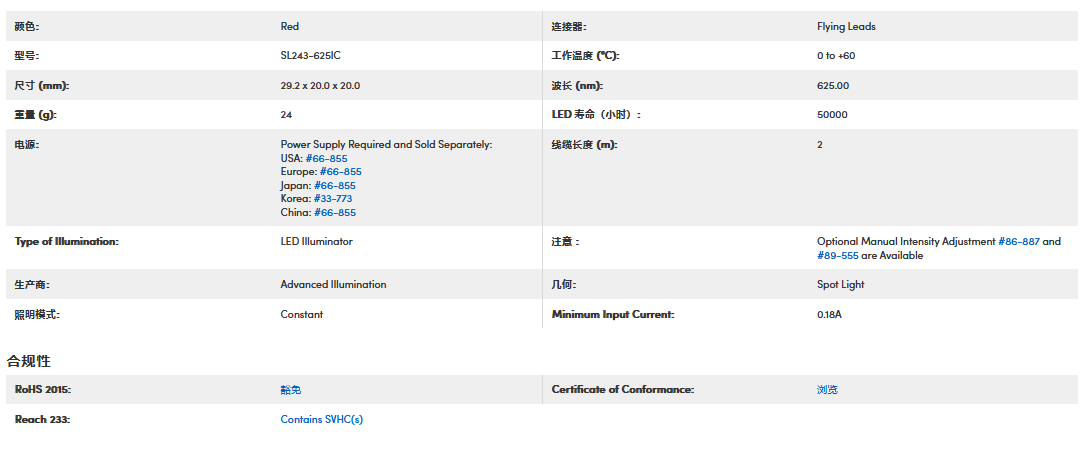Open the Europe power supply #66-855 link
The width and height of the screenshot is (1081, 450).
[340, 172]
